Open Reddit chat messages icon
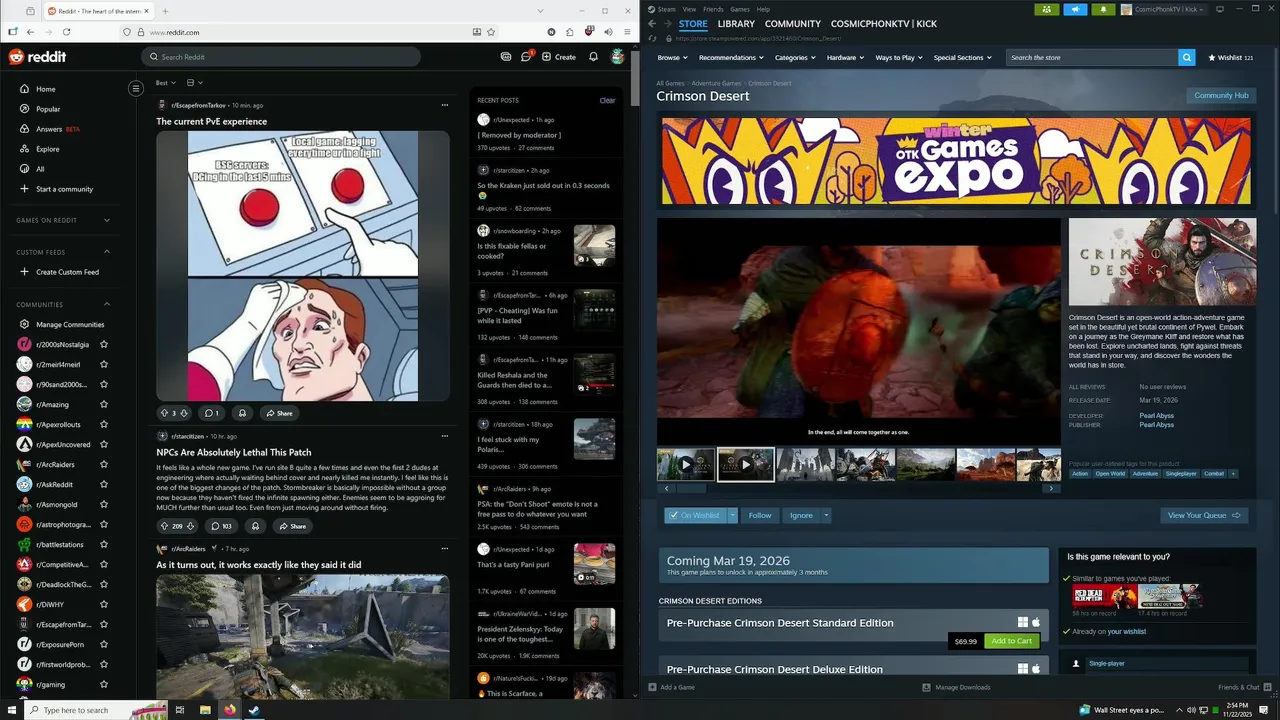 pyautogui.click(x=526, y=57)
